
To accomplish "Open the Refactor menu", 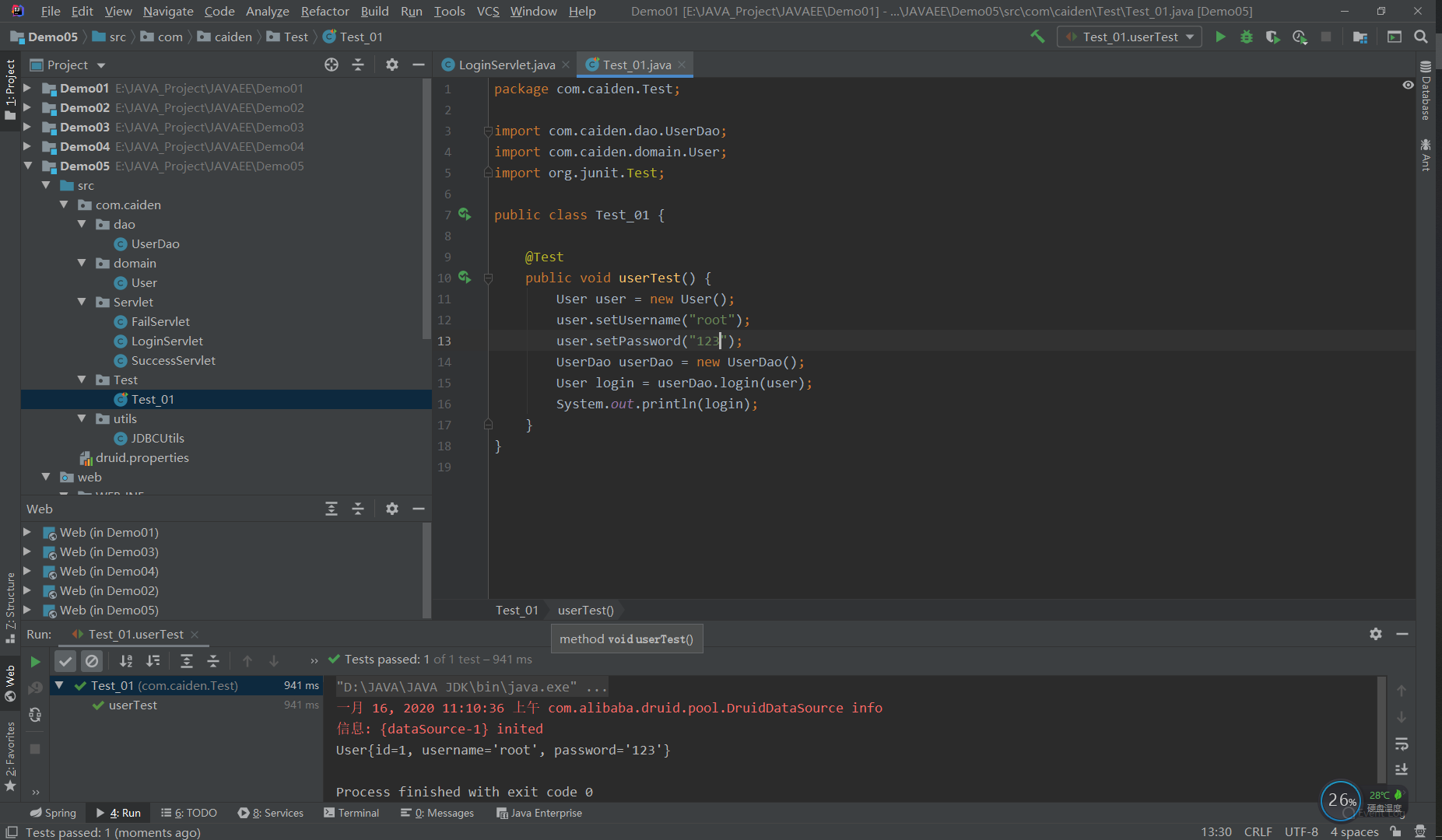I will [x=325, y=11].
